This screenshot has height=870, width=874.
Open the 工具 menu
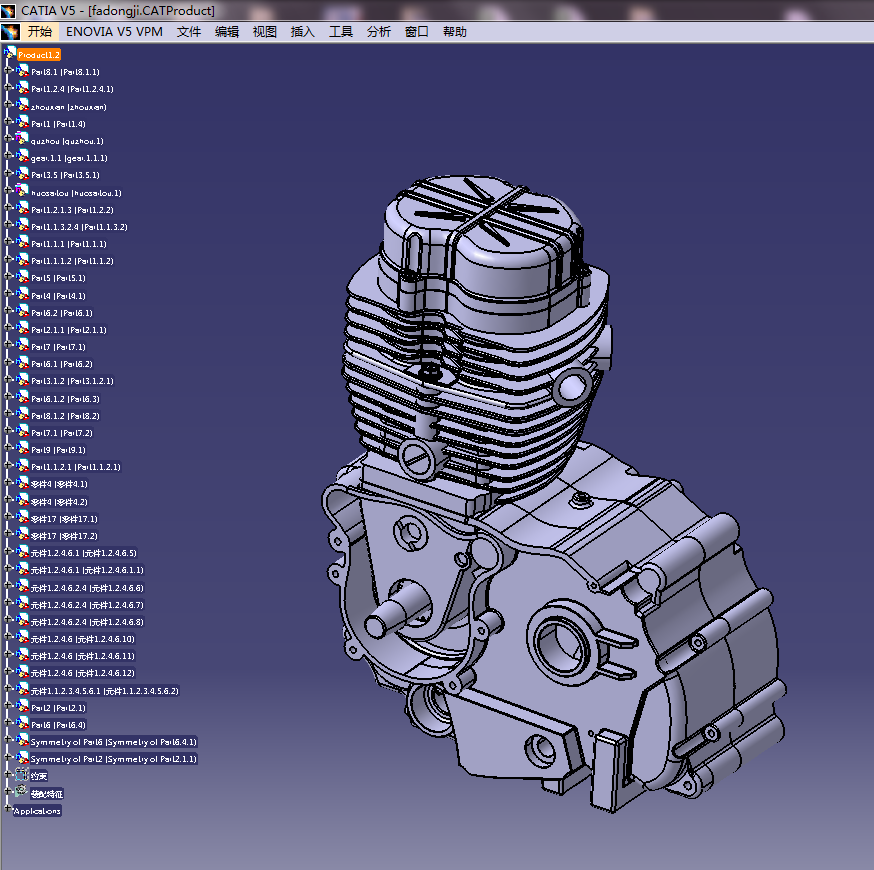[x=341, y=32]
